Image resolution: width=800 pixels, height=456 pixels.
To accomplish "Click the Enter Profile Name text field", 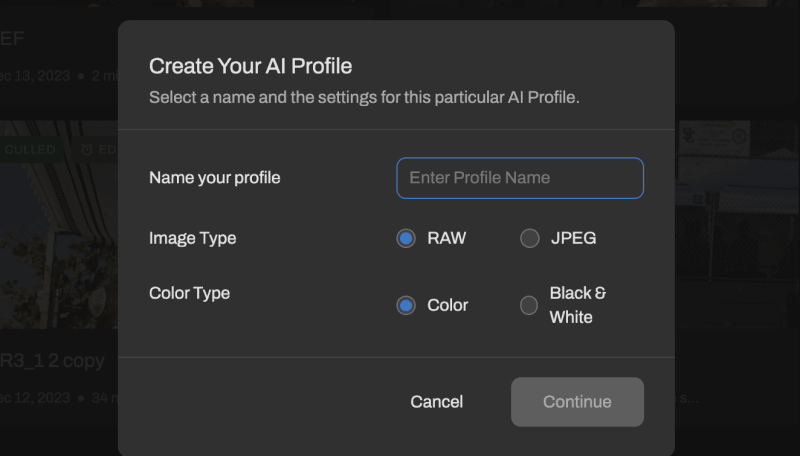I will (519, 178).
